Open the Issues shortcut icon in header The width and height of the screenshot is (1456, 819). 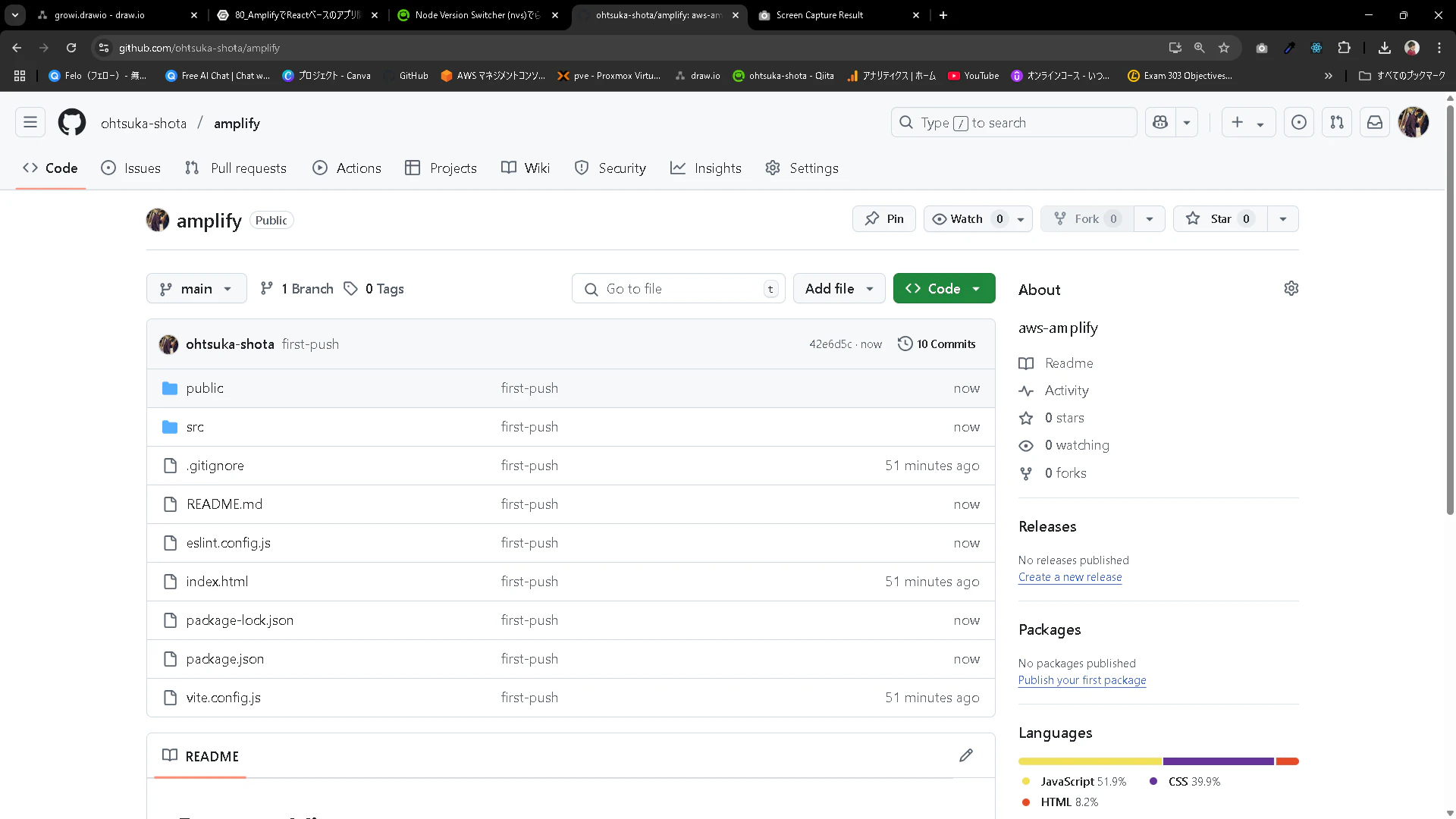pyautogui.click(x=1299, y=122)
